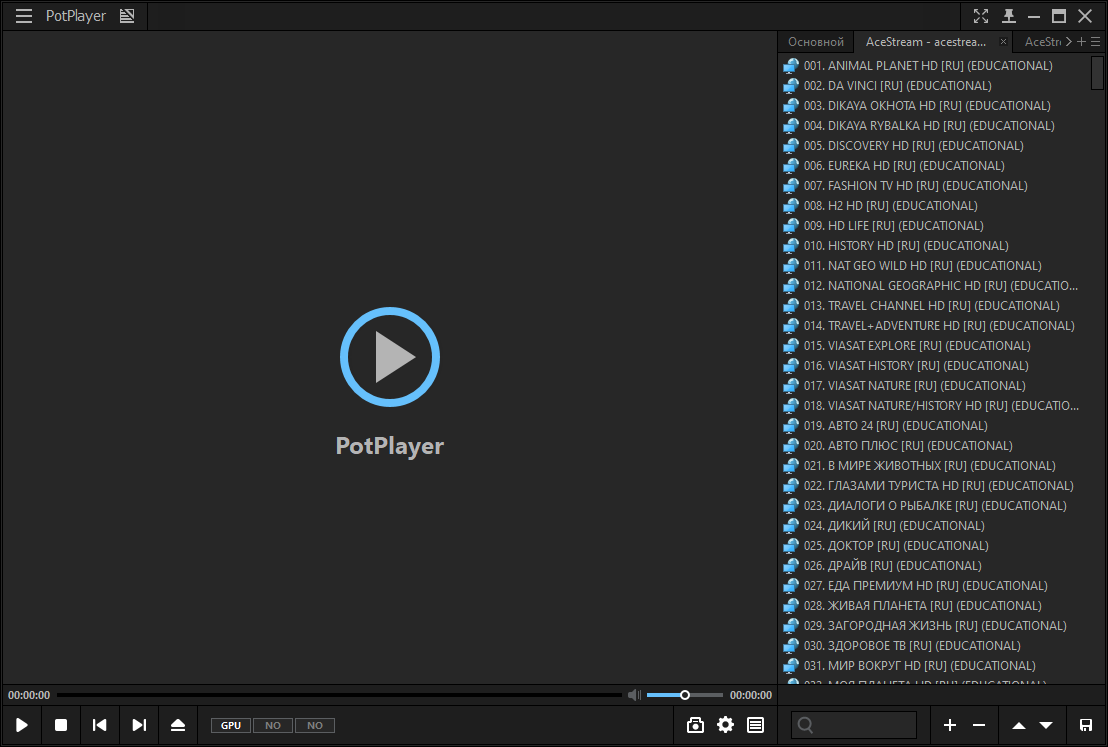The image size is (1108, 747).
Task: Add item to playlist with plus button
Action: [x=950, y=725]
